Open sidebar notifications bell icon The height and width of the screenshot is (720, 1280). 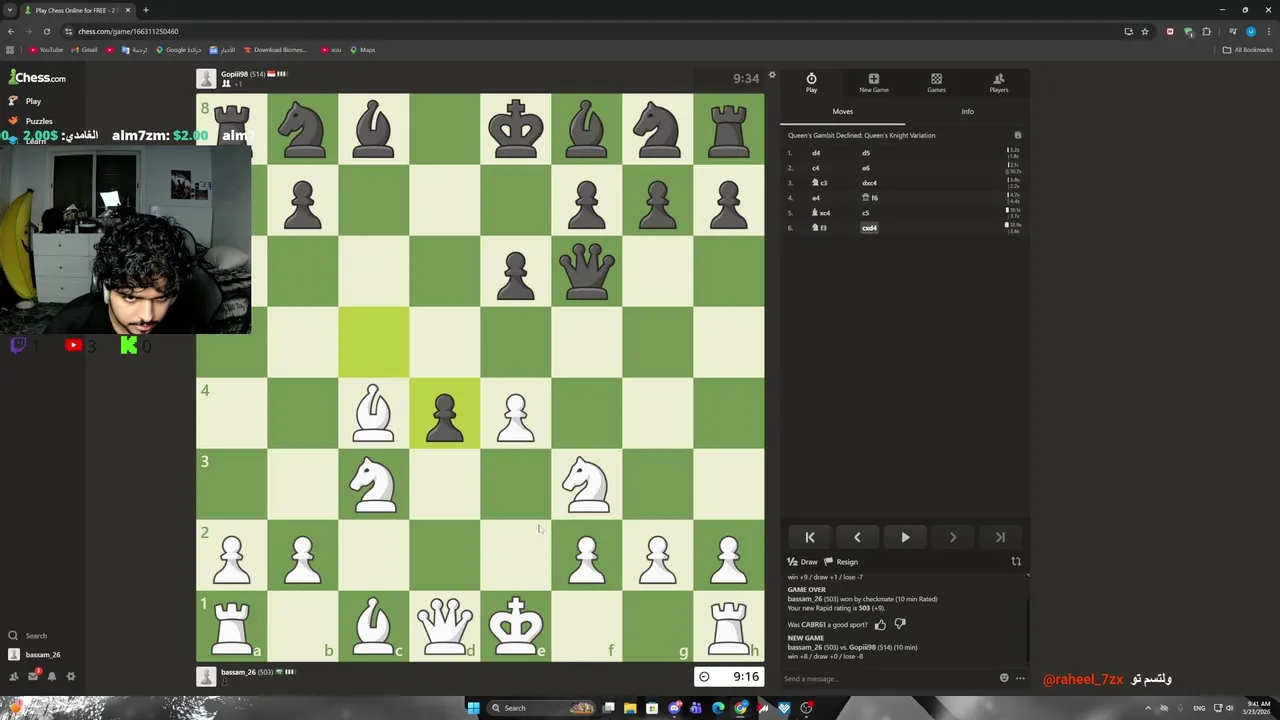(x=52, y=676)
